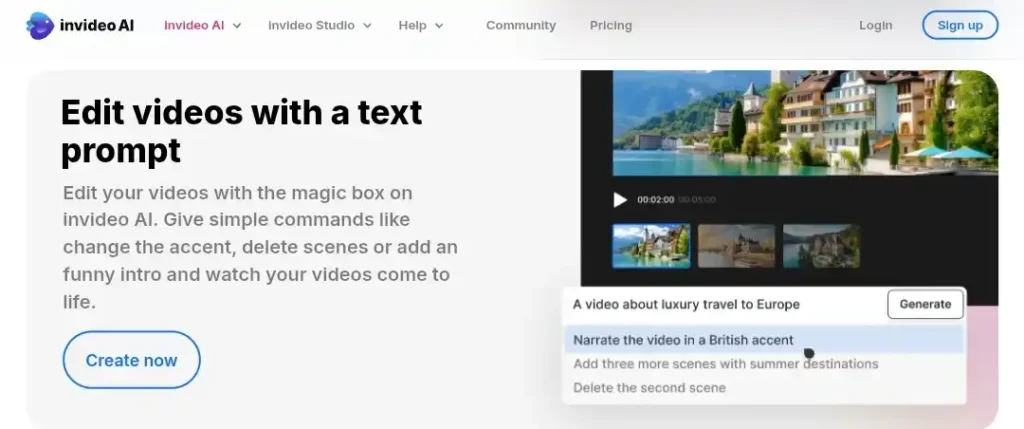Open the Help dropdown
The height and width of the screenshot is (429, 1024).
point(421,25)
